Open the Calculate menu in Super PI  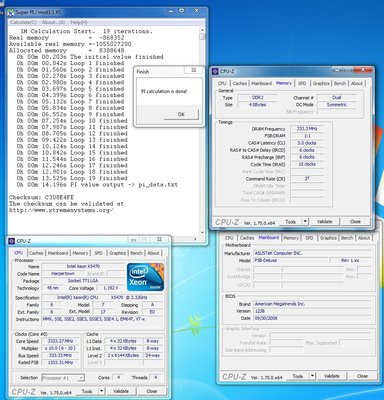(23, 22)
